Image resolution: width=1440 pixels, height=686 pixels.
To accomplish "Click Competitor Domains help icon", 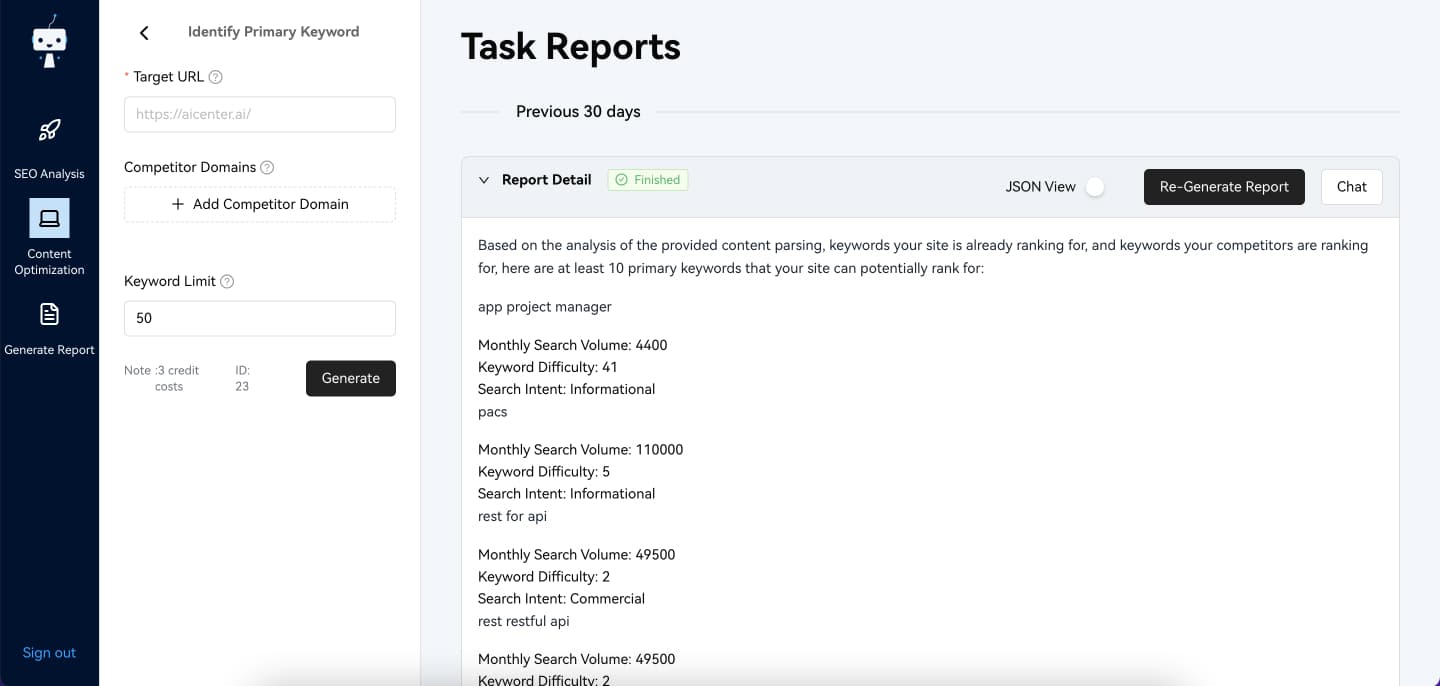I will pos(267,168).
